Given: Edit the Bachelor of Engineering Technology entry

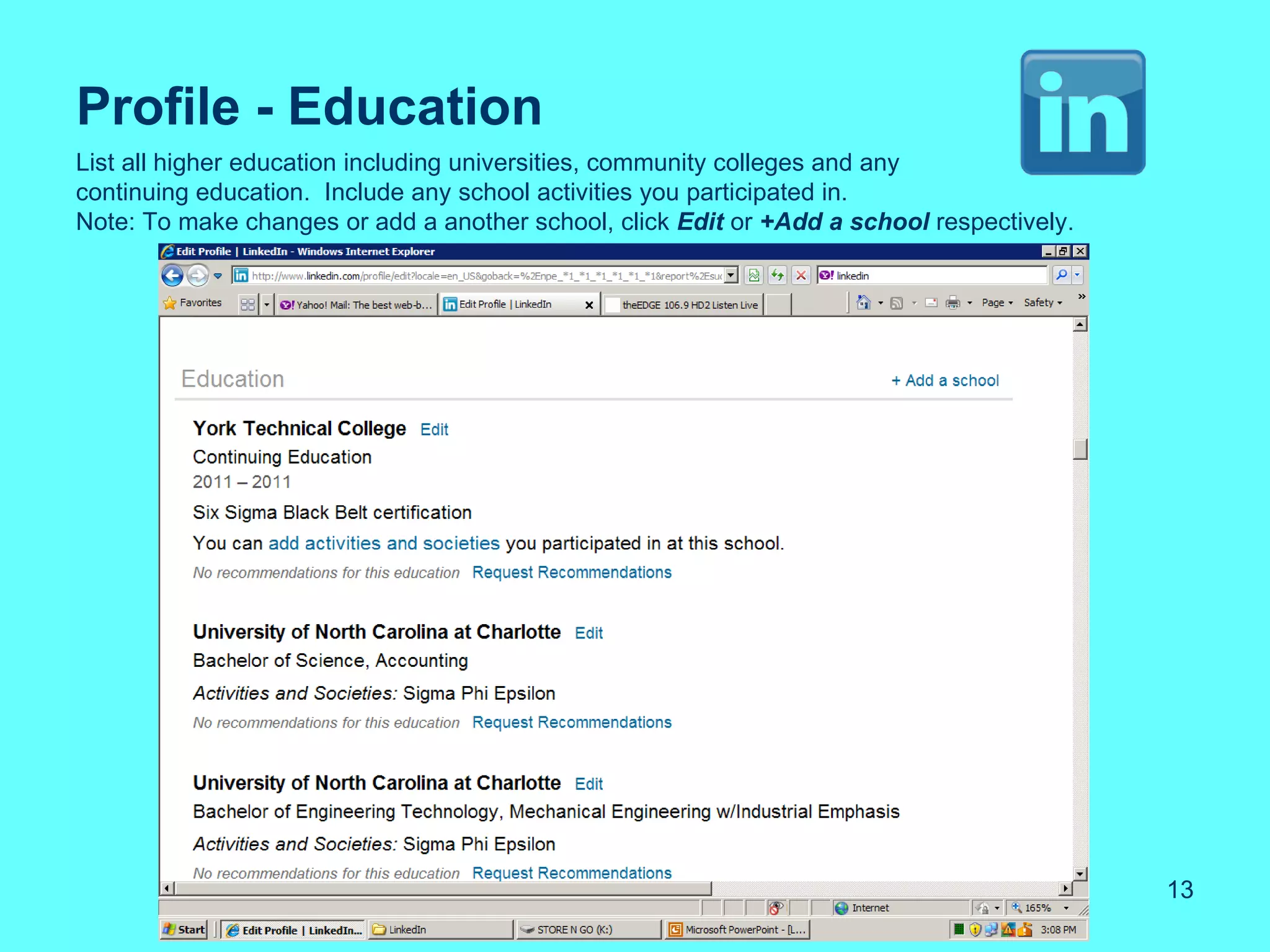Looking at the screenshot, I should [x=588, y=784].
